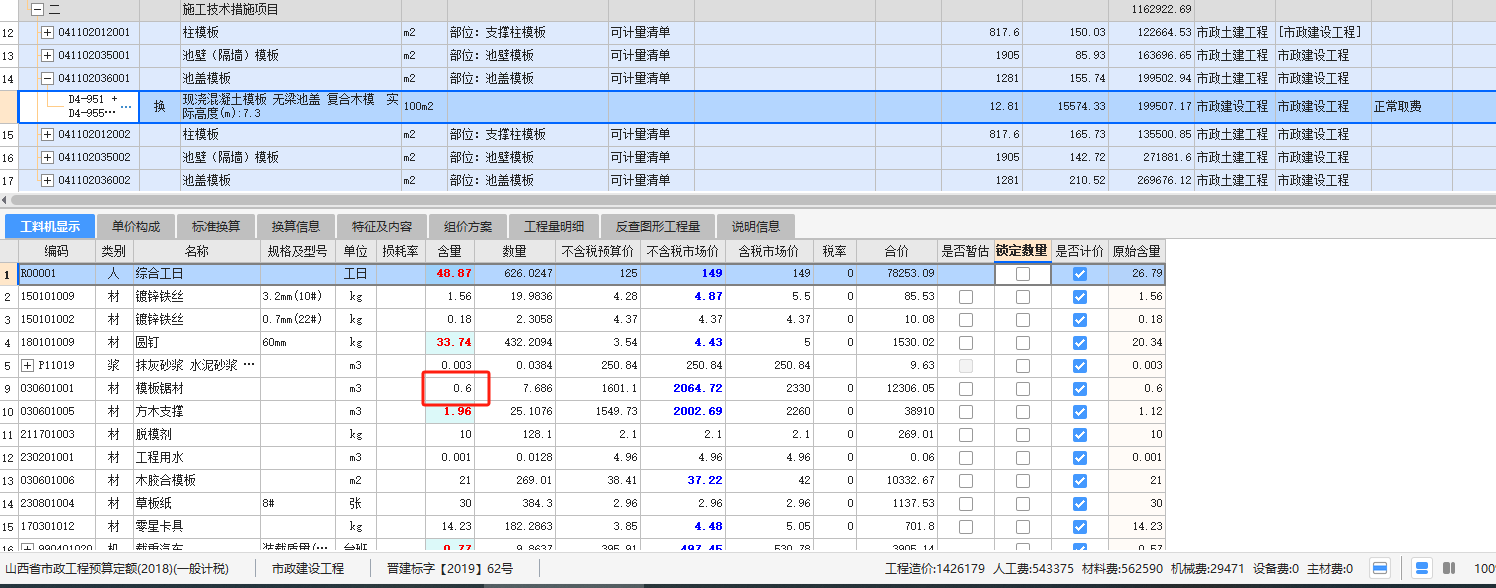Switch to the 换算信息 tab
The width and height of the screenshot is (1496, 588).
coord(296,226)
